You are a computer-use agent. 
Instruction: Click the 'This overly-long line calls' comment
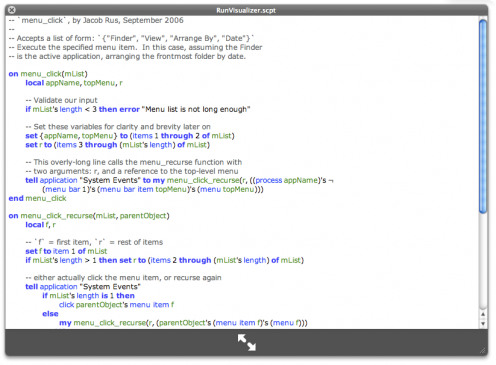coord(134,162)
